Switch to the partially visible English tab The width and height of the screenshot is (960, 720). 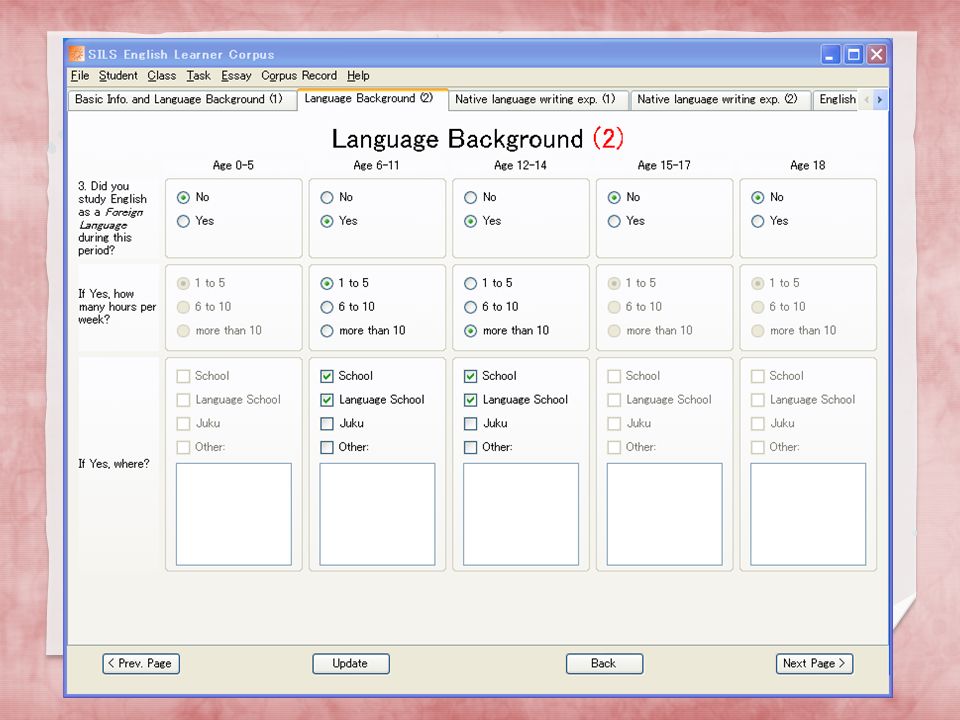[836, 99]
